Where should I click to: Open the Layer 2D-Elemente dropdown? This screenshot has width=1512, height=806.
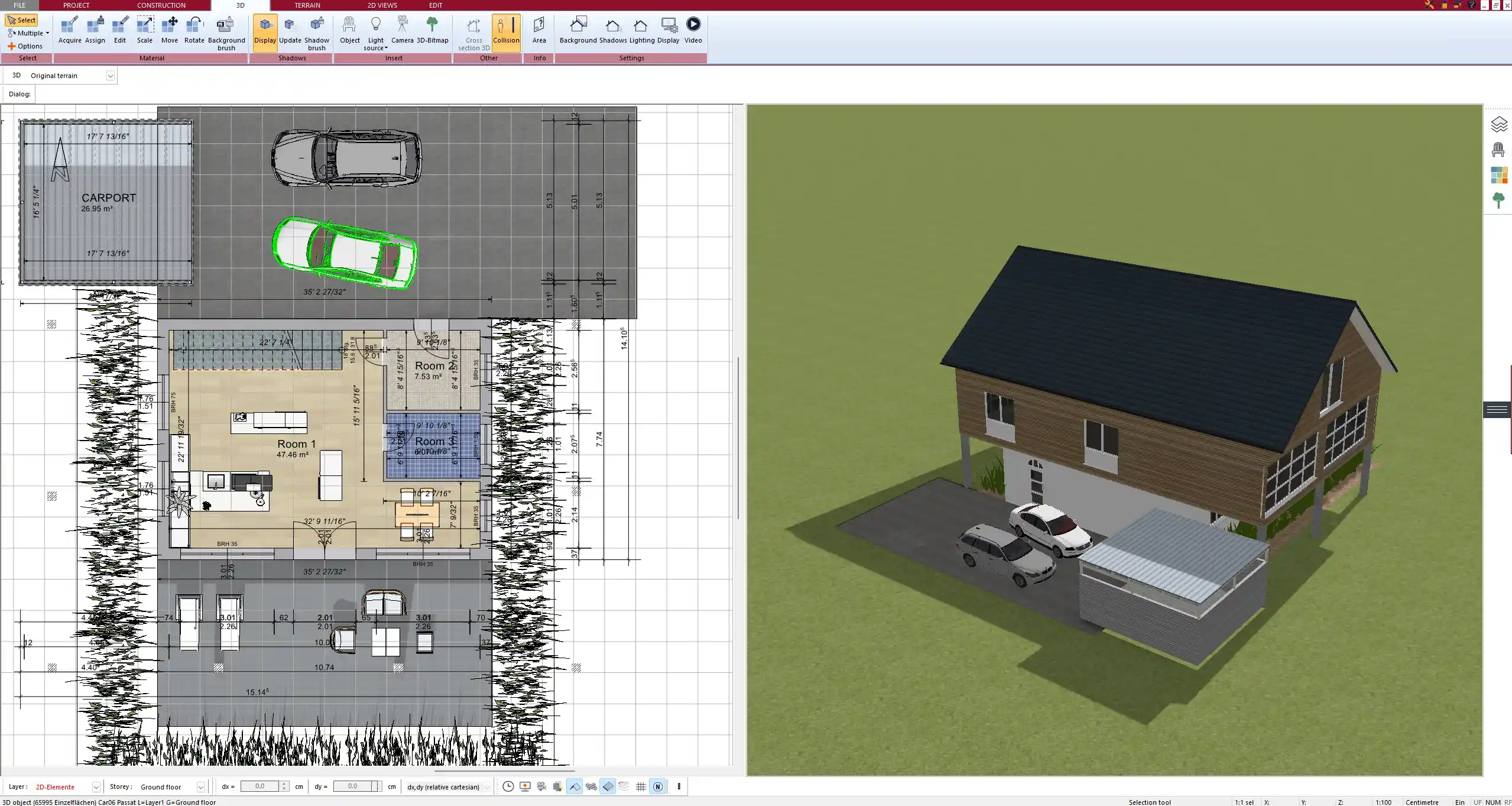click(96, 787)
